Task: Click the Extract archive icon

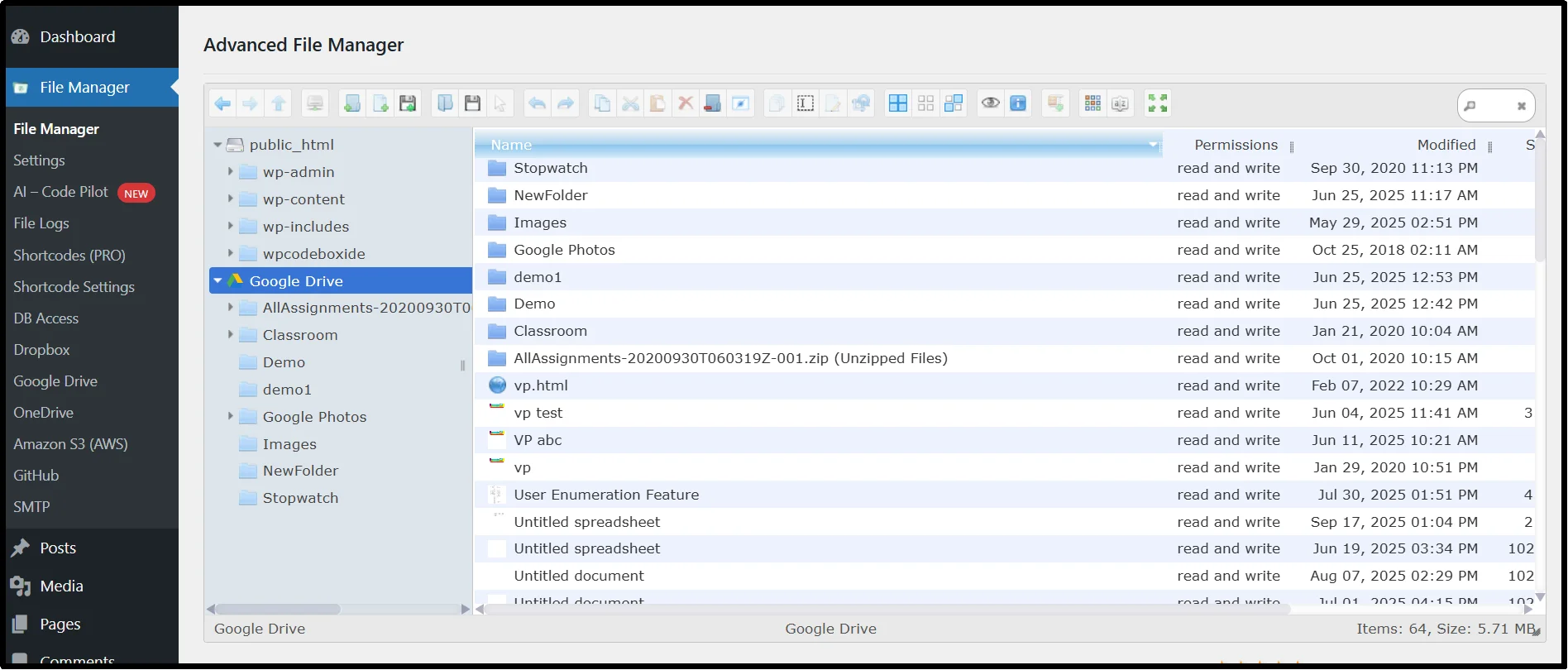Action: [x=1055, y=103]
